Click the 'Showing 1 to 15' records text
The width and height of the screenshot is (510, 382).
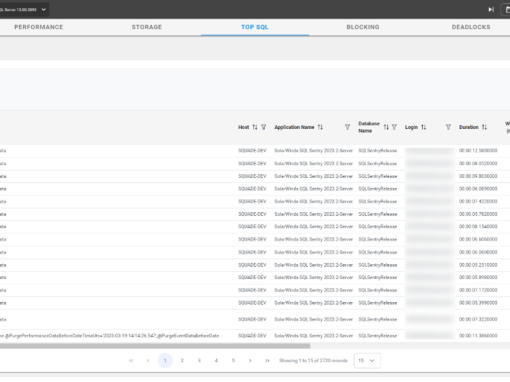coord(313,360)
